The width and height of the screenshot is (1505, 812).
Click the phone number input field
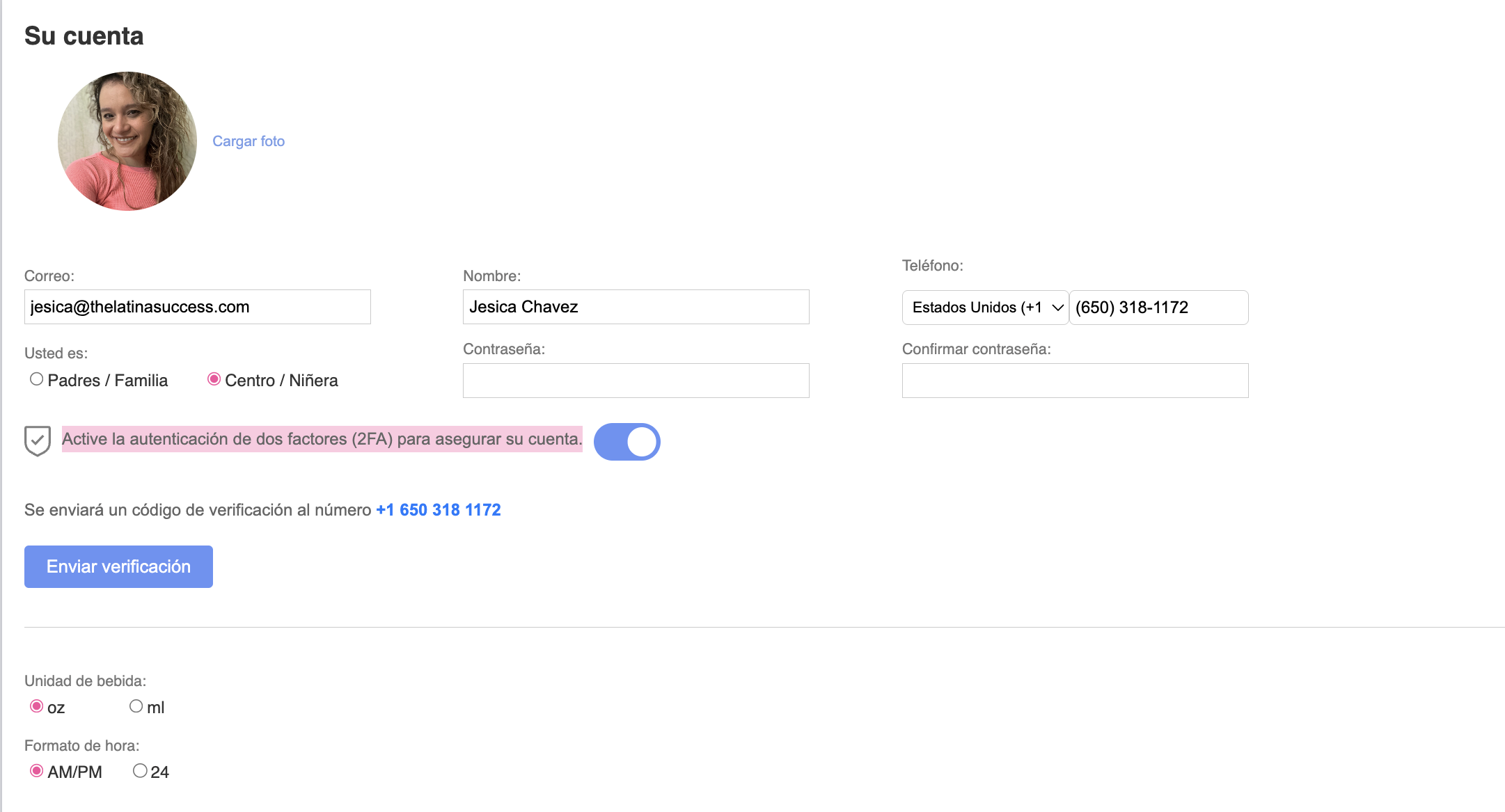(x=1158, y=308)
